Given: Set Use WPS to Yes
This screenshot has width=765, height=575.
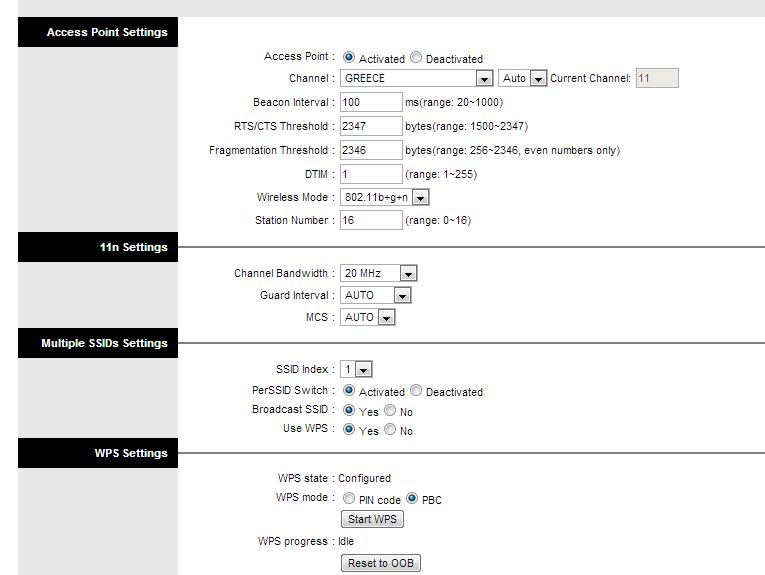Looking at the screenshot, I should click(x=348, y=429).
